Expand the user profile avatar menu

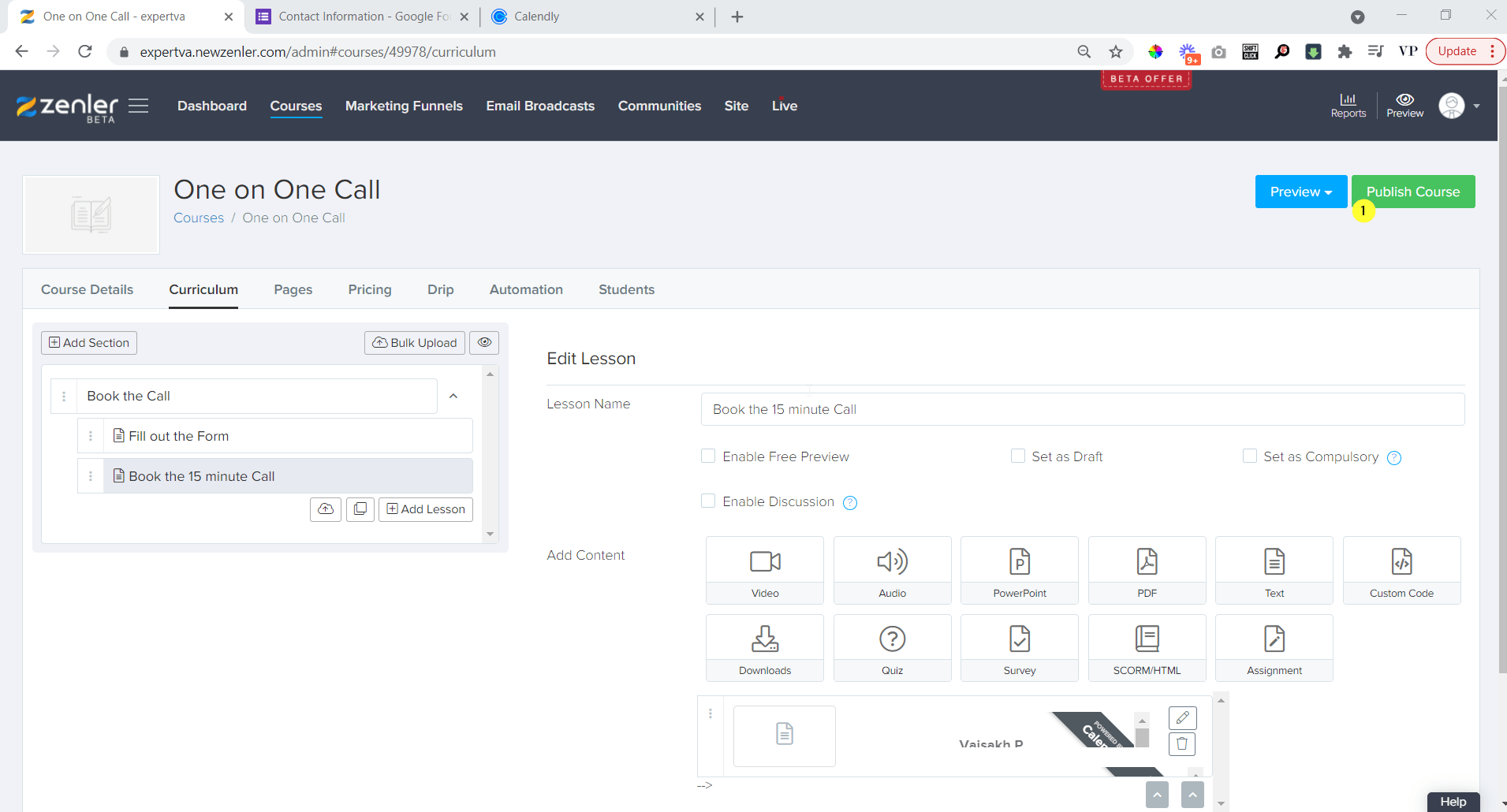(1458, 105)
